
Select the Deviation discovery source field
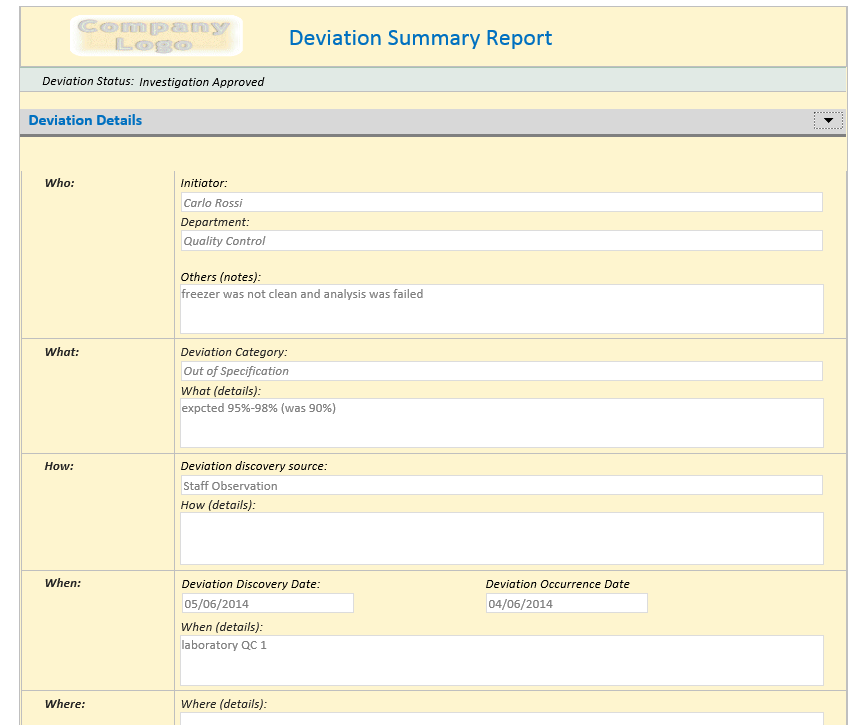[501, 485]
